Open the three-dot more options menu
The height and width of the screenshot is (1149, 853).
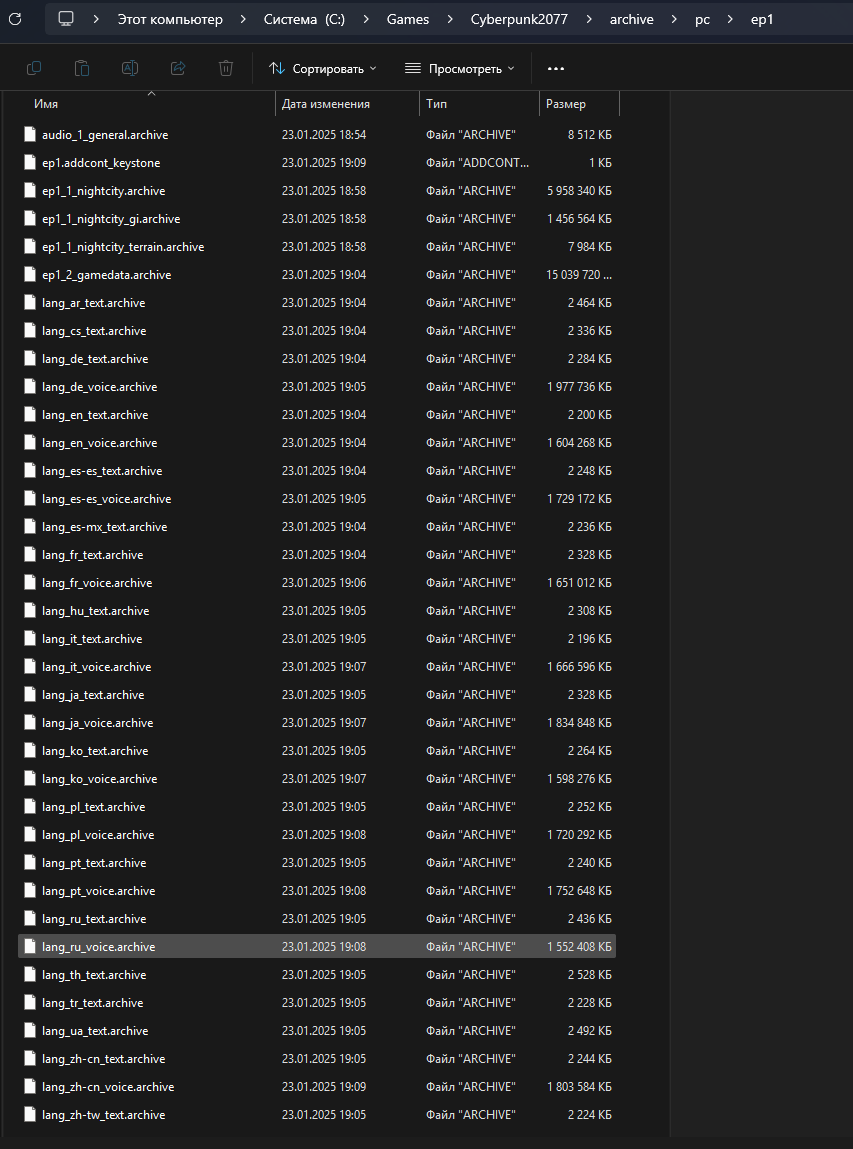pos(556,68)
